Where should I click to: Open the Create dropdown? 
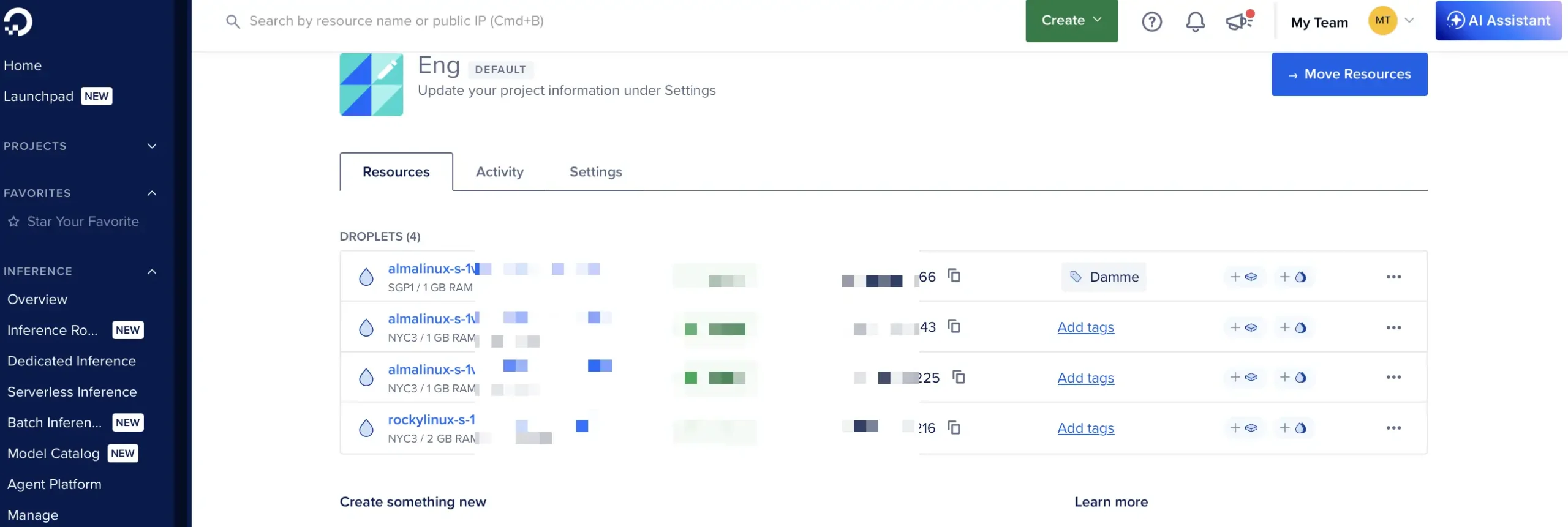click(x=1072, y=21)
